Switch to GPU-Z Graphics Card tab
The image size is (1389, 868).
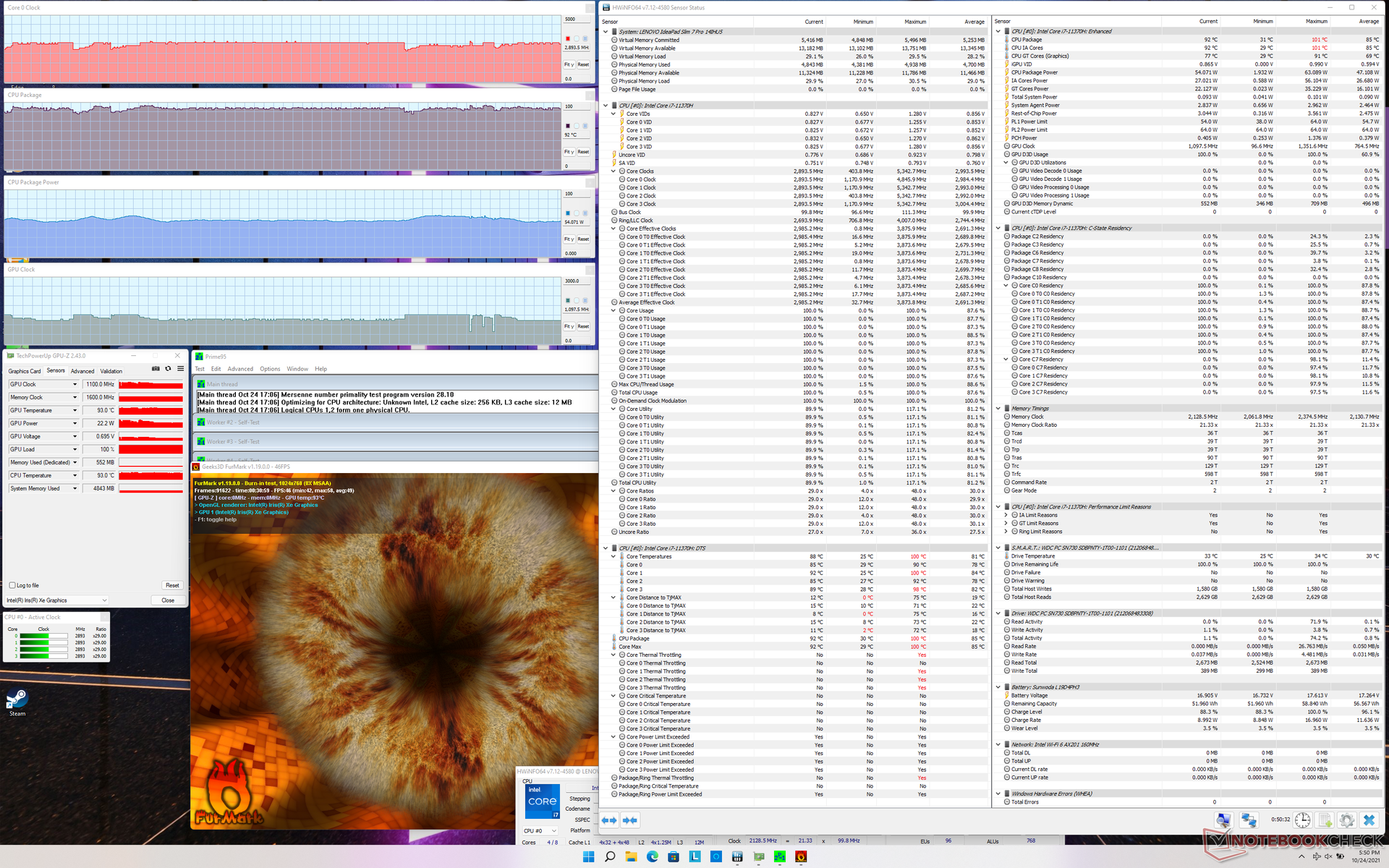click(x=25, y=371)
